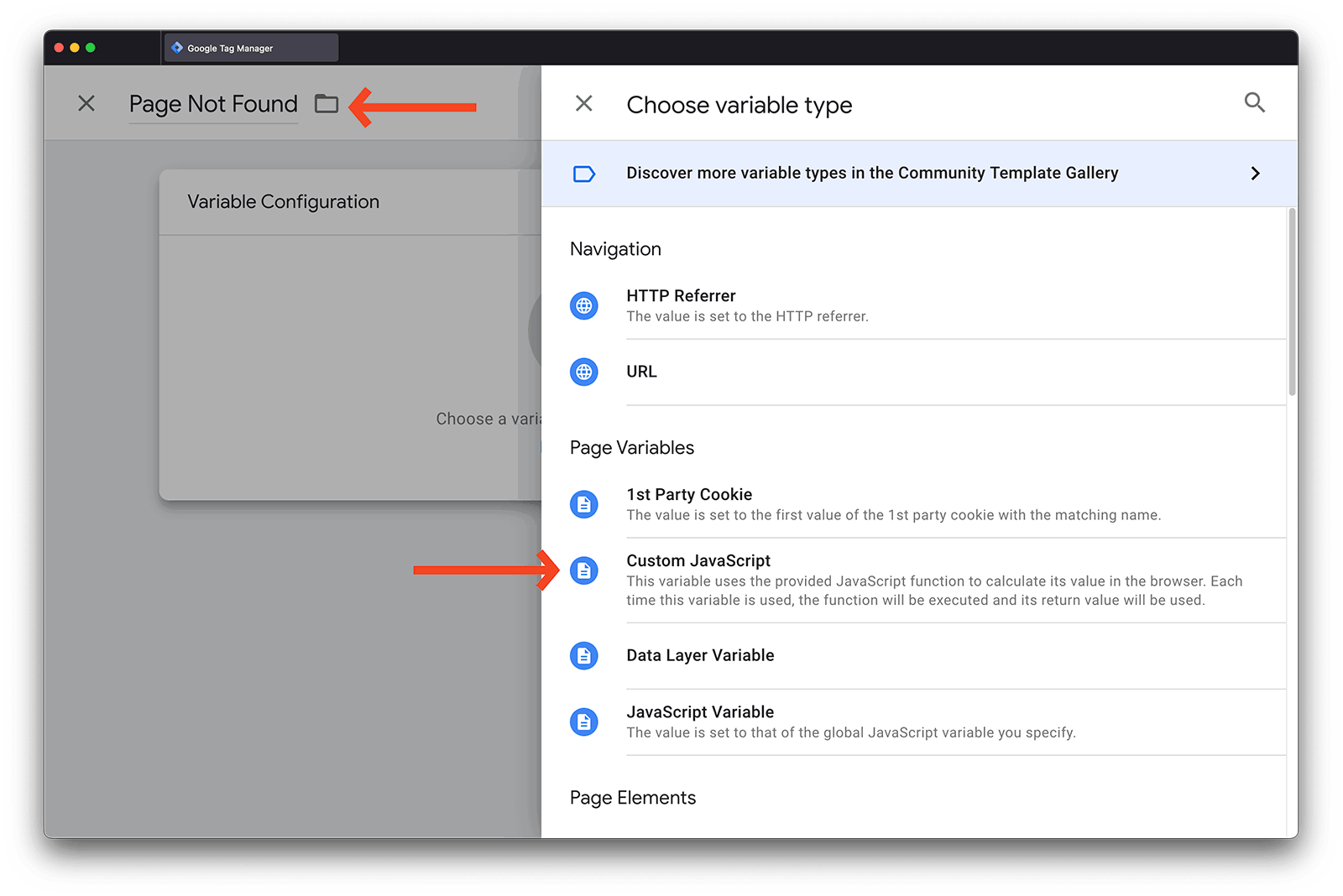1343x896 pixels.
Task: Close the Page Not Found variable editor
Action: (86, 103)
